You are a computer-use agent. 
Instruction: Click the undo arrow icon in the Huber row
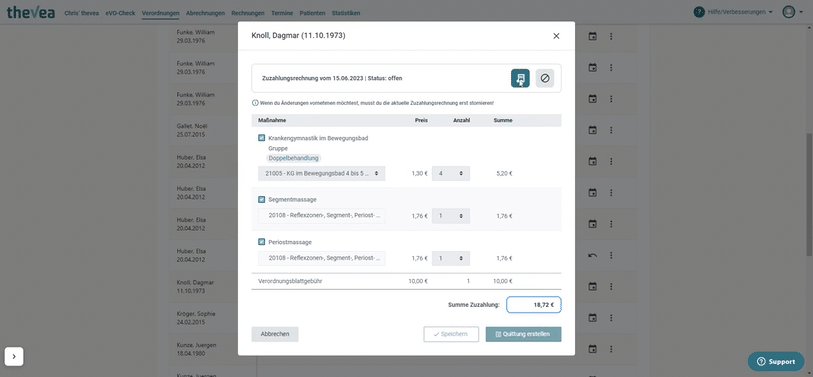(593, 255)
